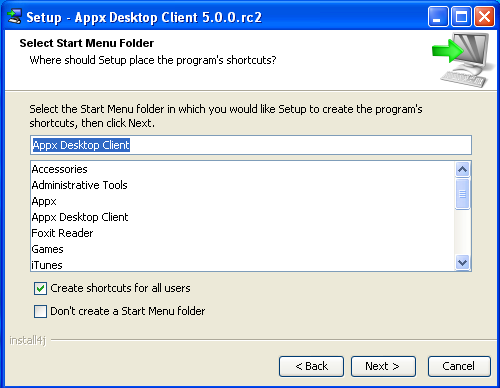Click the Setup installer icon in title bar
Screen dimensions: 500x388
coord(14,16)
